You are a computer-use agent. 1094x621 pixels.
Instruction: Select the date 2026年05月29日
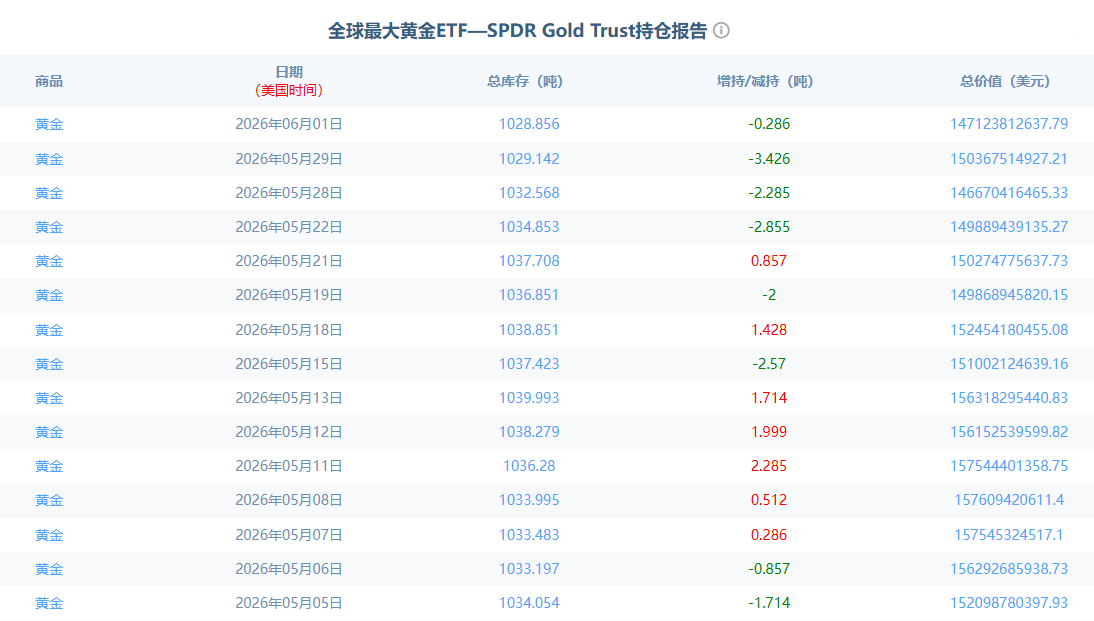point(289,159)
